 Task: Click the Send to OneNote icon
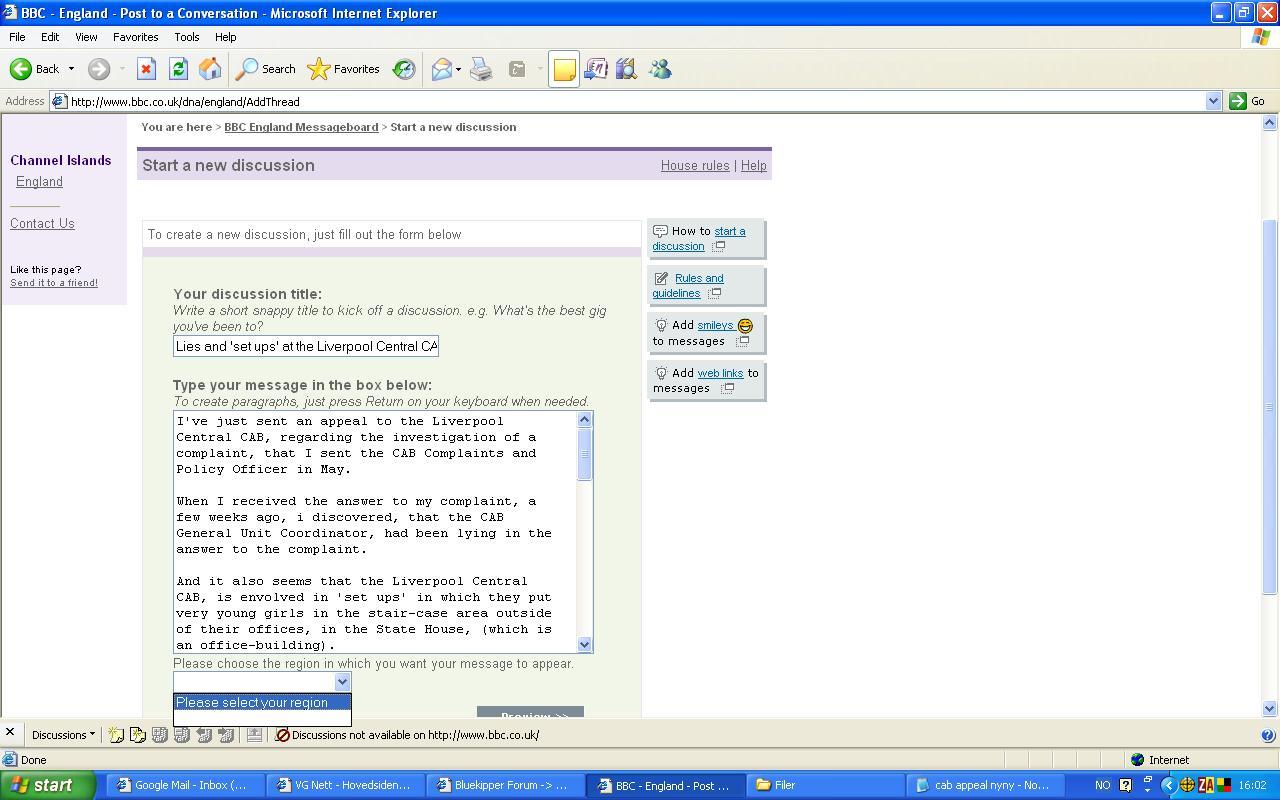596,69
